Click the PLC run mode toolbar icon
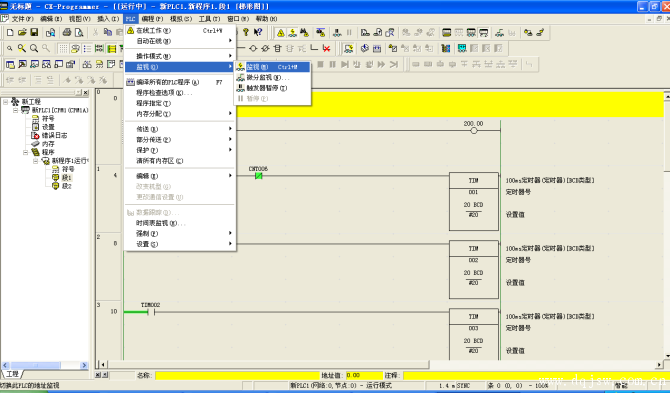This screenshot has height=393, width=670. click(484, 32)
